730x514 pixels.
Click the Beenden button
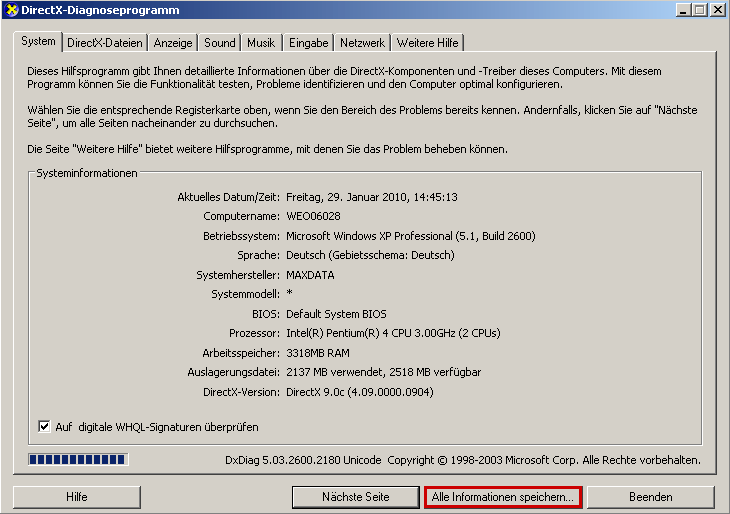coord(650,497)
